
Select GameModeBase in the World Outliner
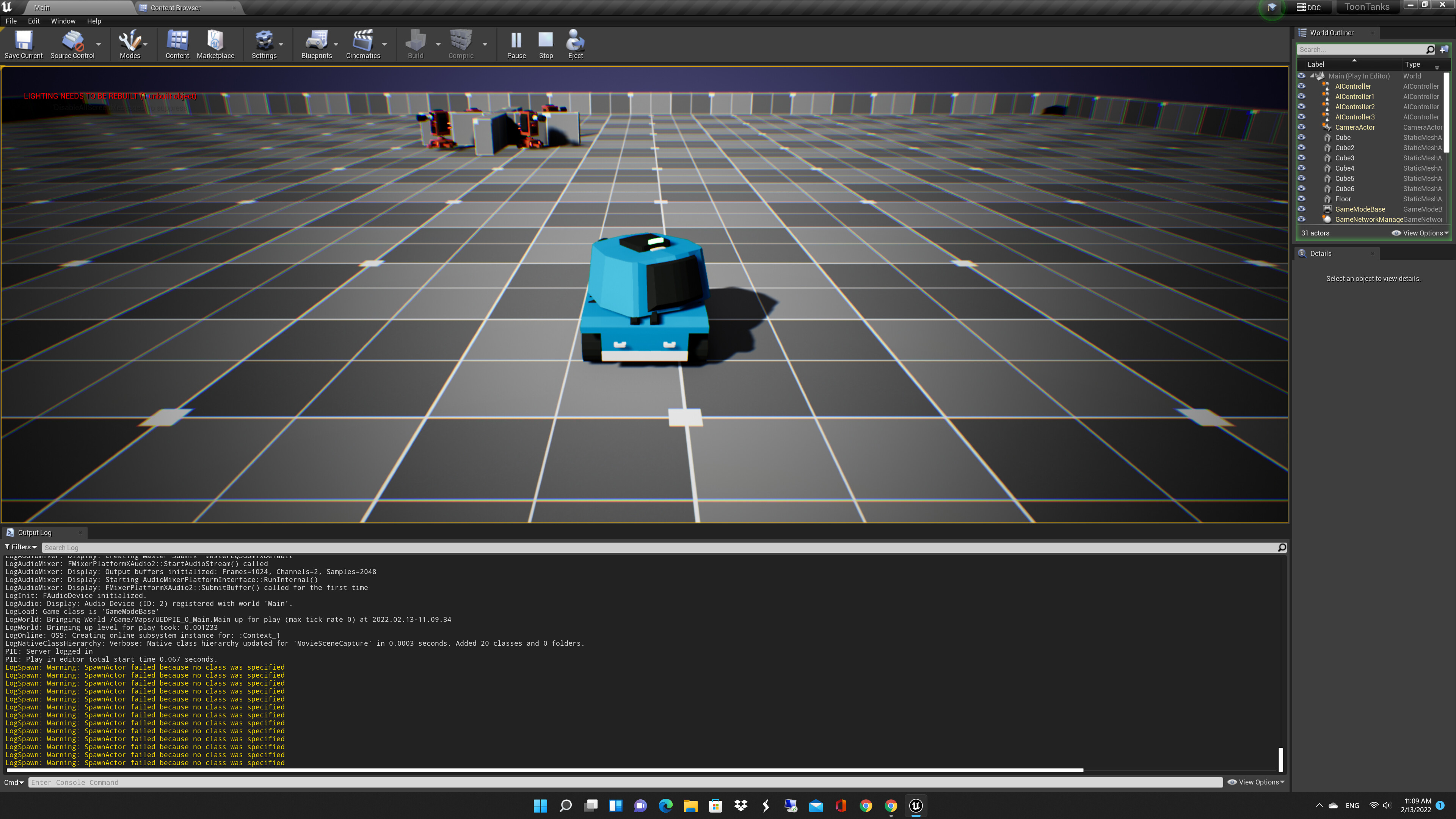(1359, 209)
